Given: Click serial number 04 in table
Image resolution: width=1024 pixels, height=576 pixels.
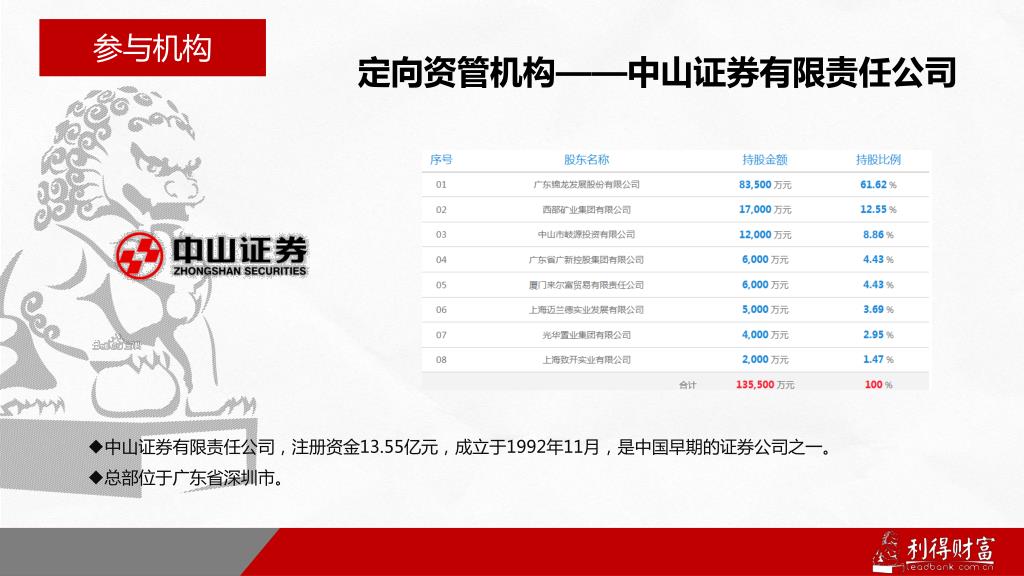Looking at the screenshot, I should pos(441,260).
